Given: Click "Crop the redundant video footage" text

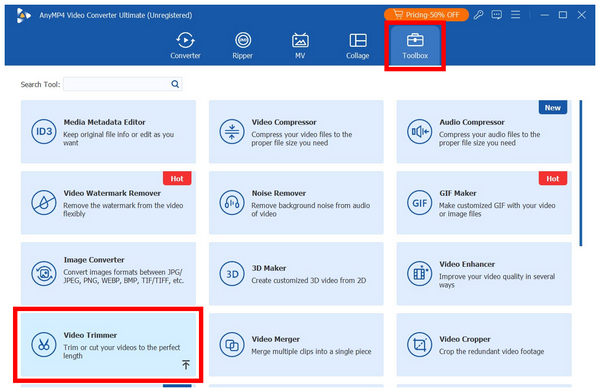Looking at the screenshot, I should point(491,351).
